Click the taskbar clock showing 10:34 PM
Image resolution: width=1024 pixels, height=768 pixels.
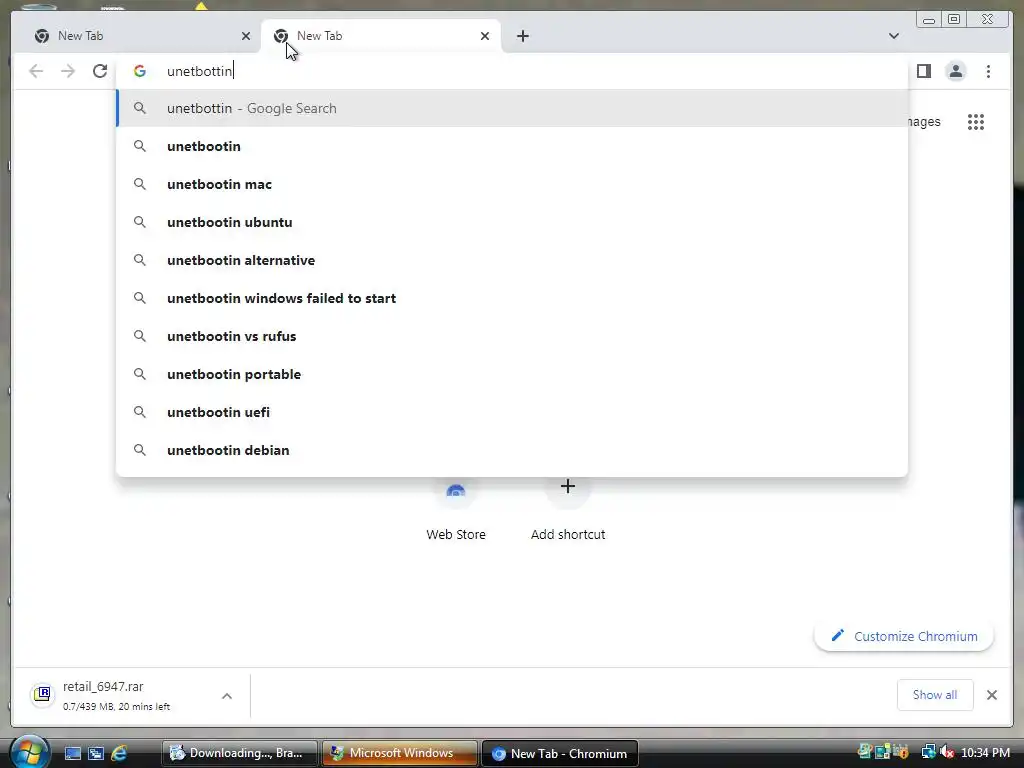(985, 752)
